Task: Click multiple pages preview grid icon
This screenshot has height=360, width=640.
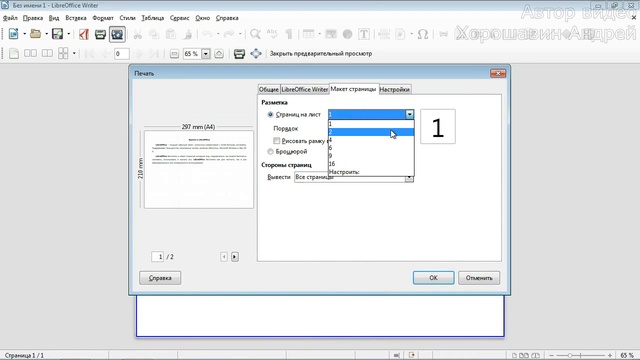Action: pos(63,53)
